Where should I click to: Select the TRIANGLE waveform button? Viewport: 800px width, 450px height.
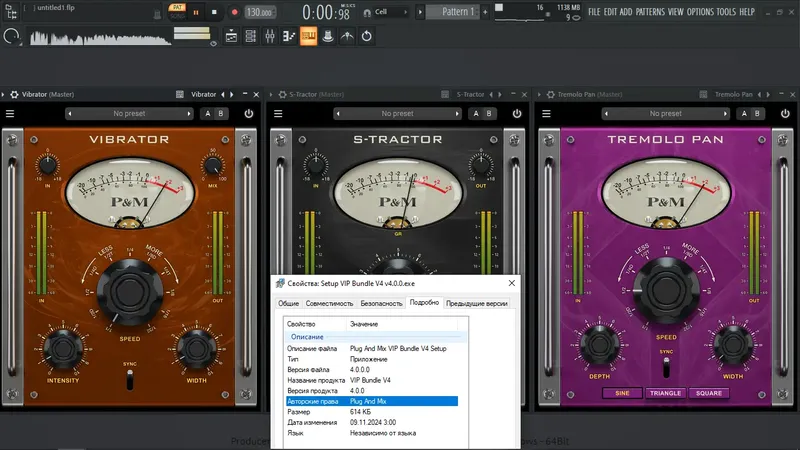pos(665,393)
